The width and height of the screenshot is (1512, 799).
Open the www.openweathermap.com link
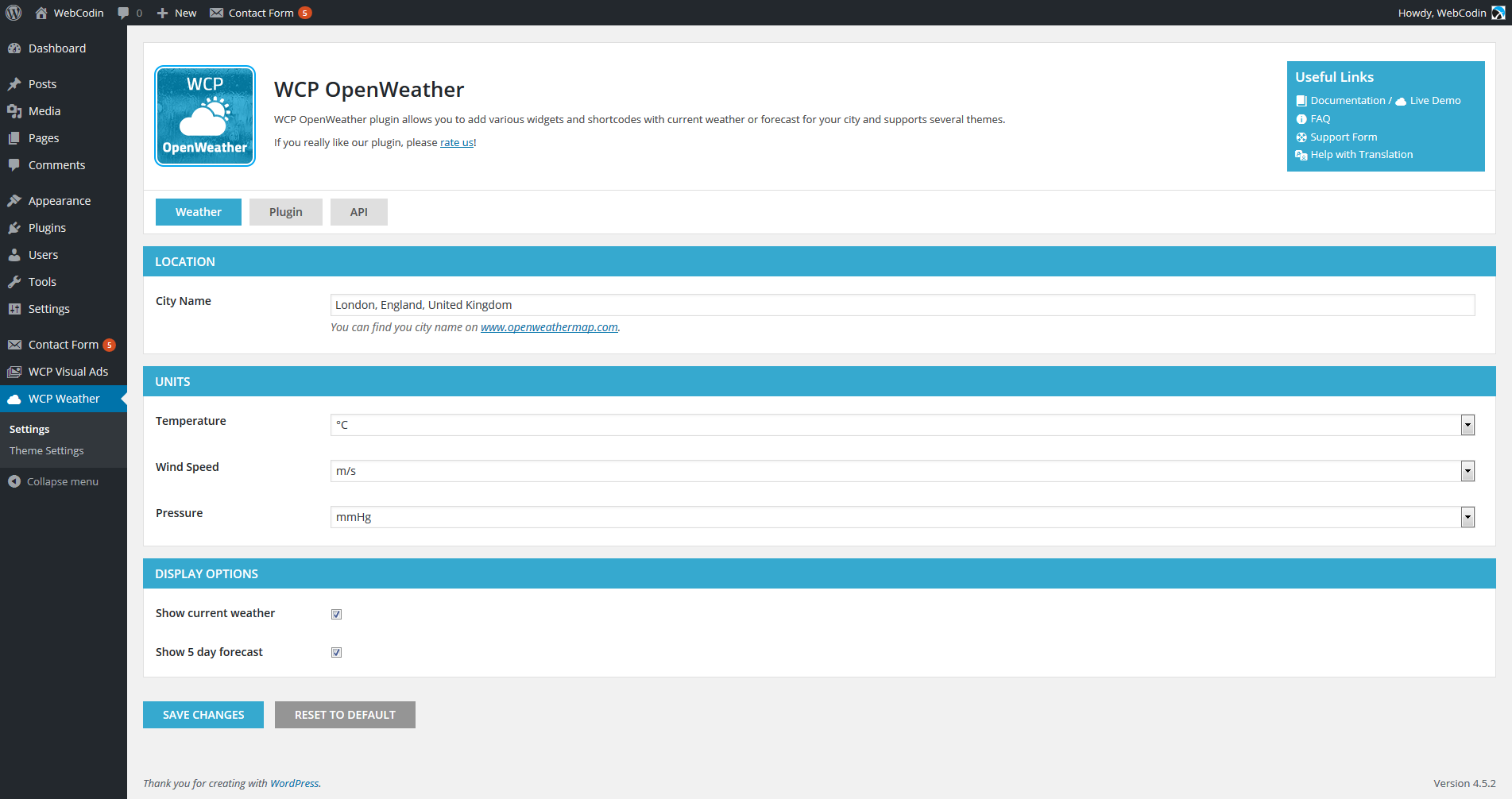click(x=549, y=327)
